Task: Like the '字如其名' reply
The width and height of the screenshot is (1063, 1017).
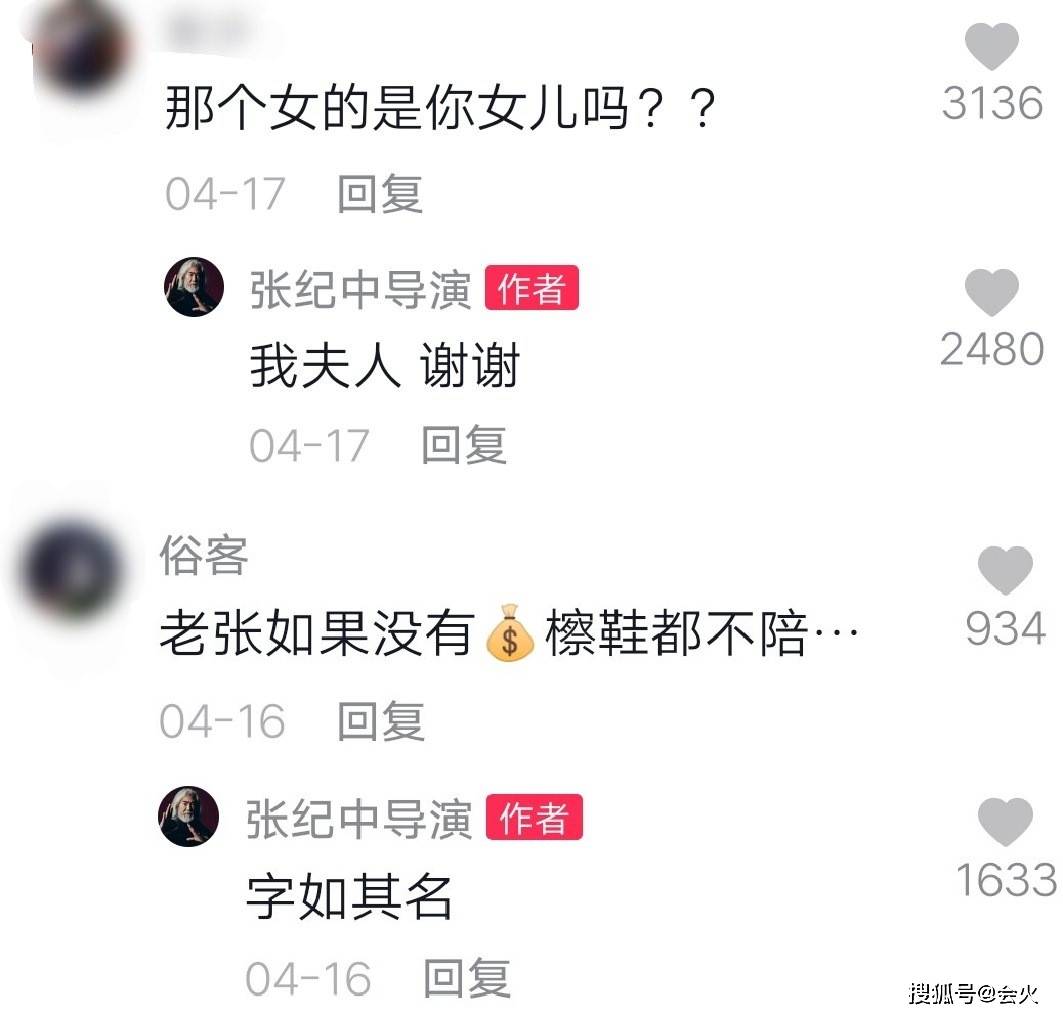Action: point(1005,822)
